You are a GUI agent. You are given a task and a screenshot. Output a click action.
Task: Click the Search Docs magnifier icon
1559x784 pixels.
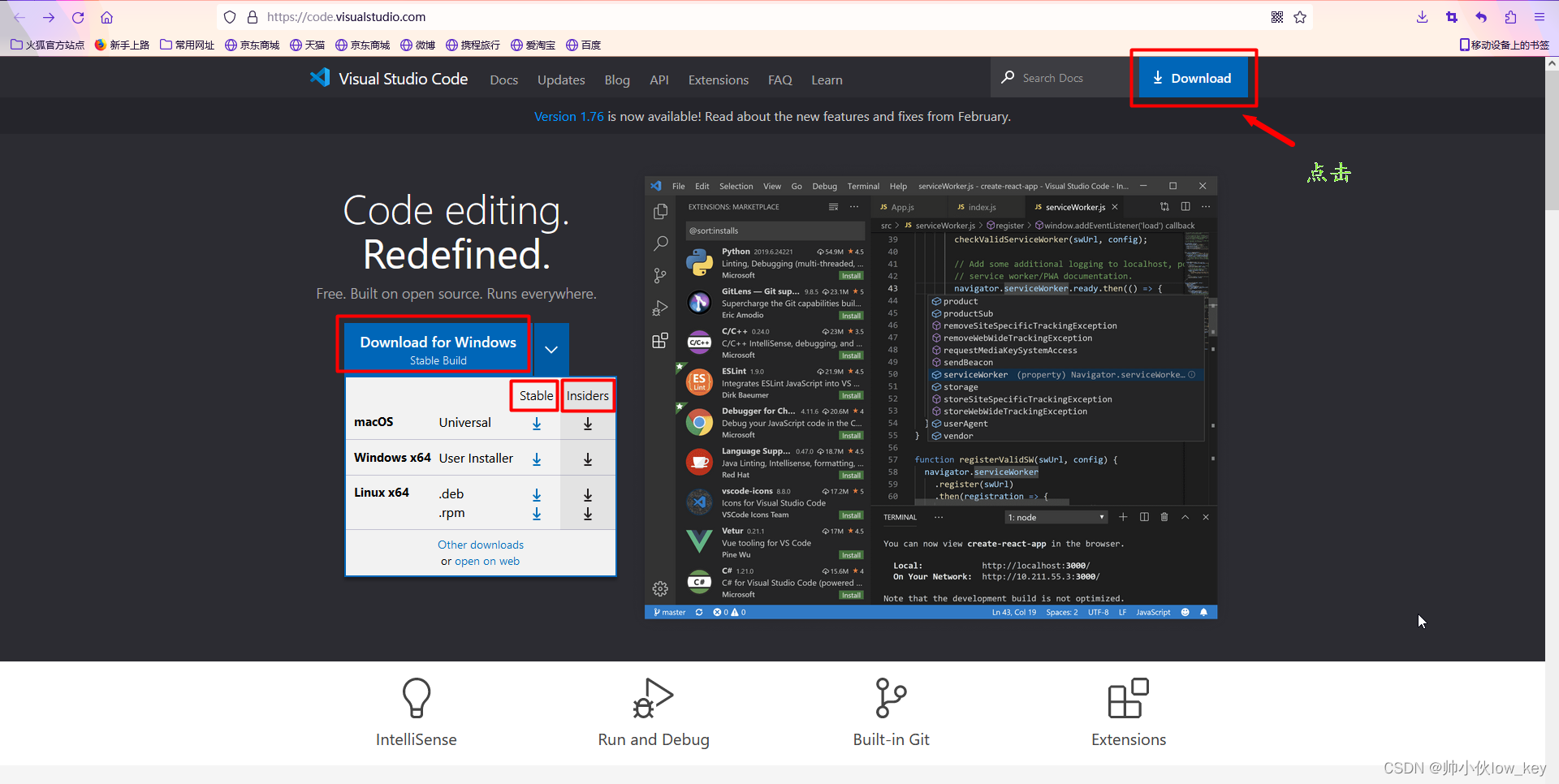click(x=1008, y=77)
